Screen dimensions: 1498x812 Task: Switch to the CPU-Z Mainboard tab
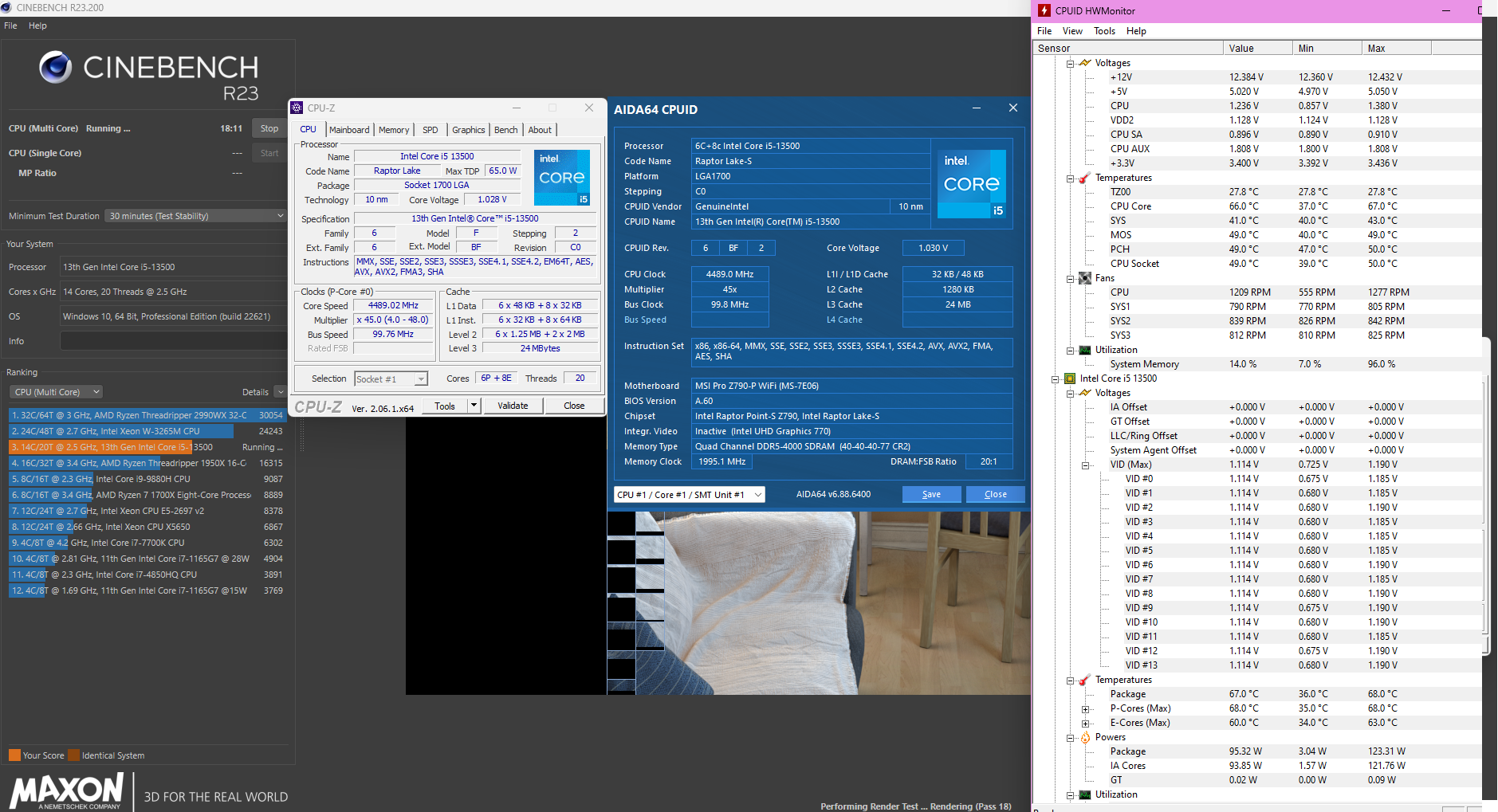349,130
